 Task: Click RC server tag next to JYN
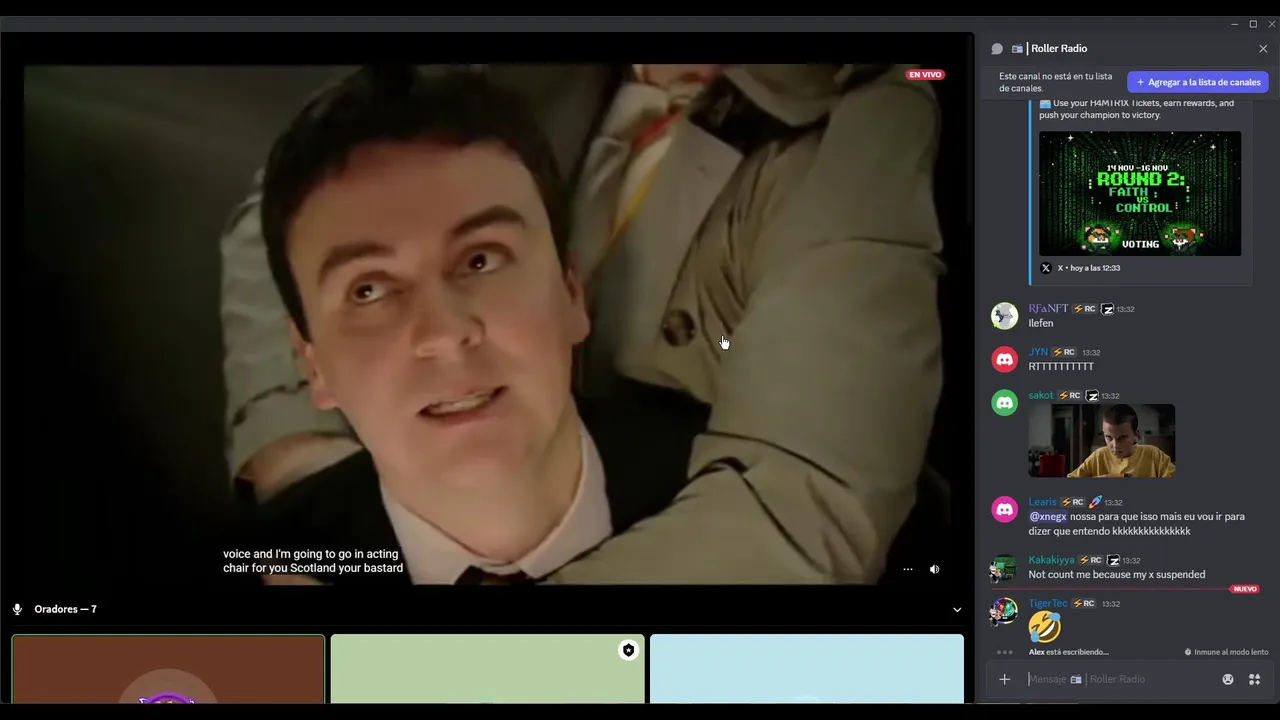pos(1064,352)
